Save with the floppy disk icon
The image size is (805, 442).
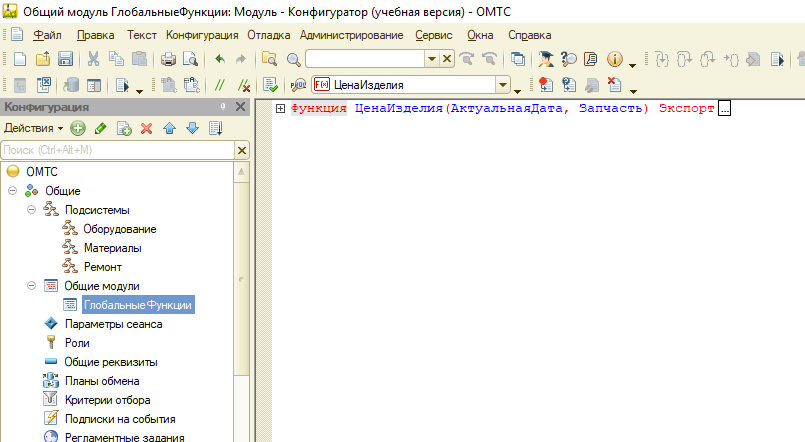[65, 59]
